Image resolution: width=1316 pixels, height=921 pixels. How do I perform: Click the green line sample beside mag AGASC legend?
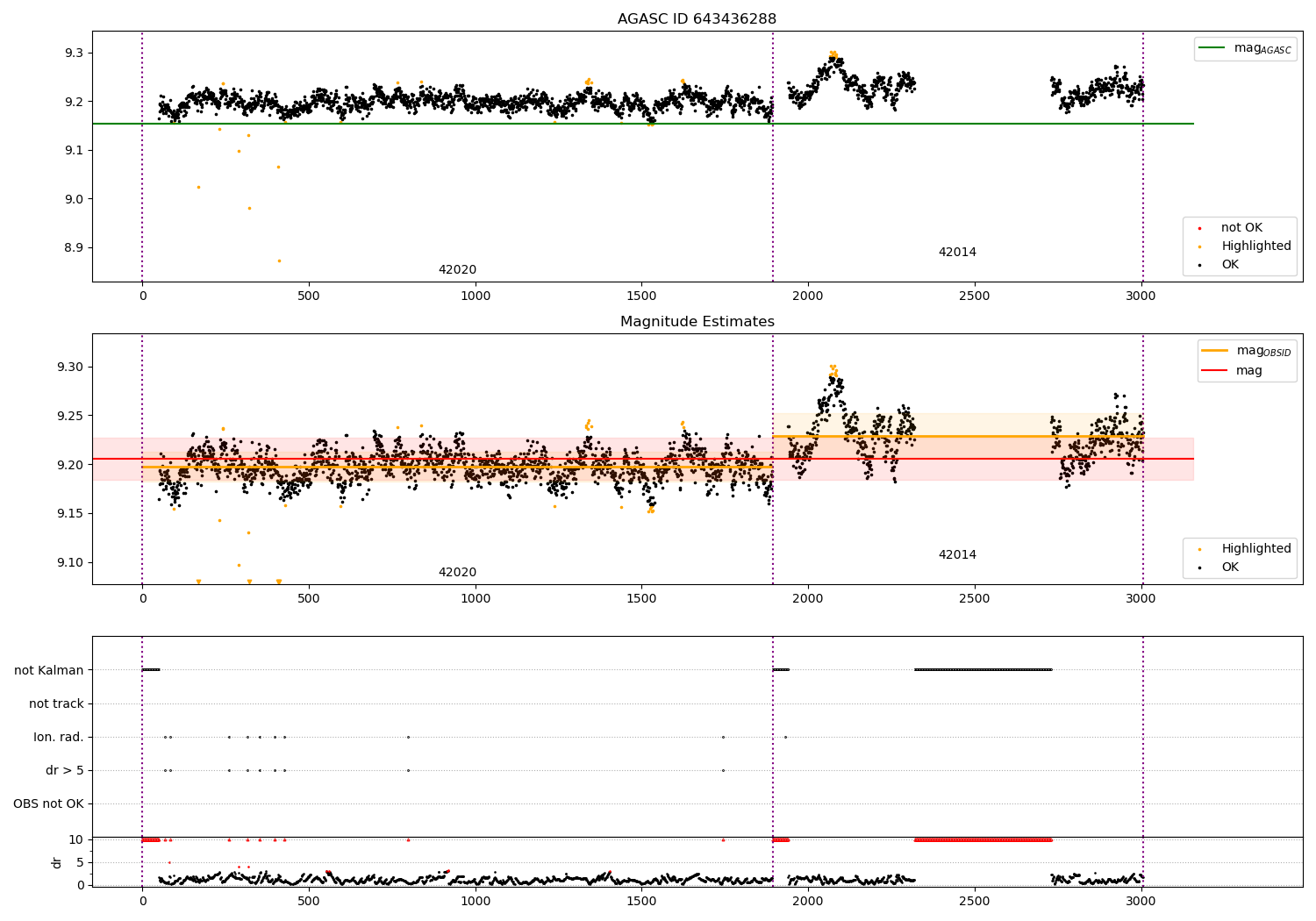[x=1212, y=48]
